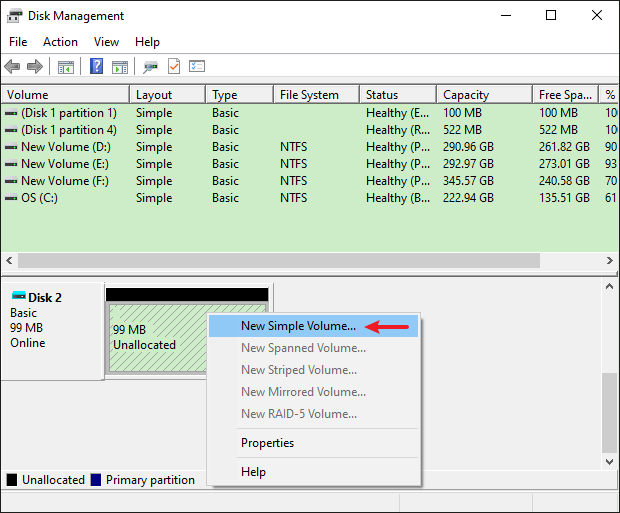
Task: Click the Properties checkmark toolbar icon
Action: (174, 66)
